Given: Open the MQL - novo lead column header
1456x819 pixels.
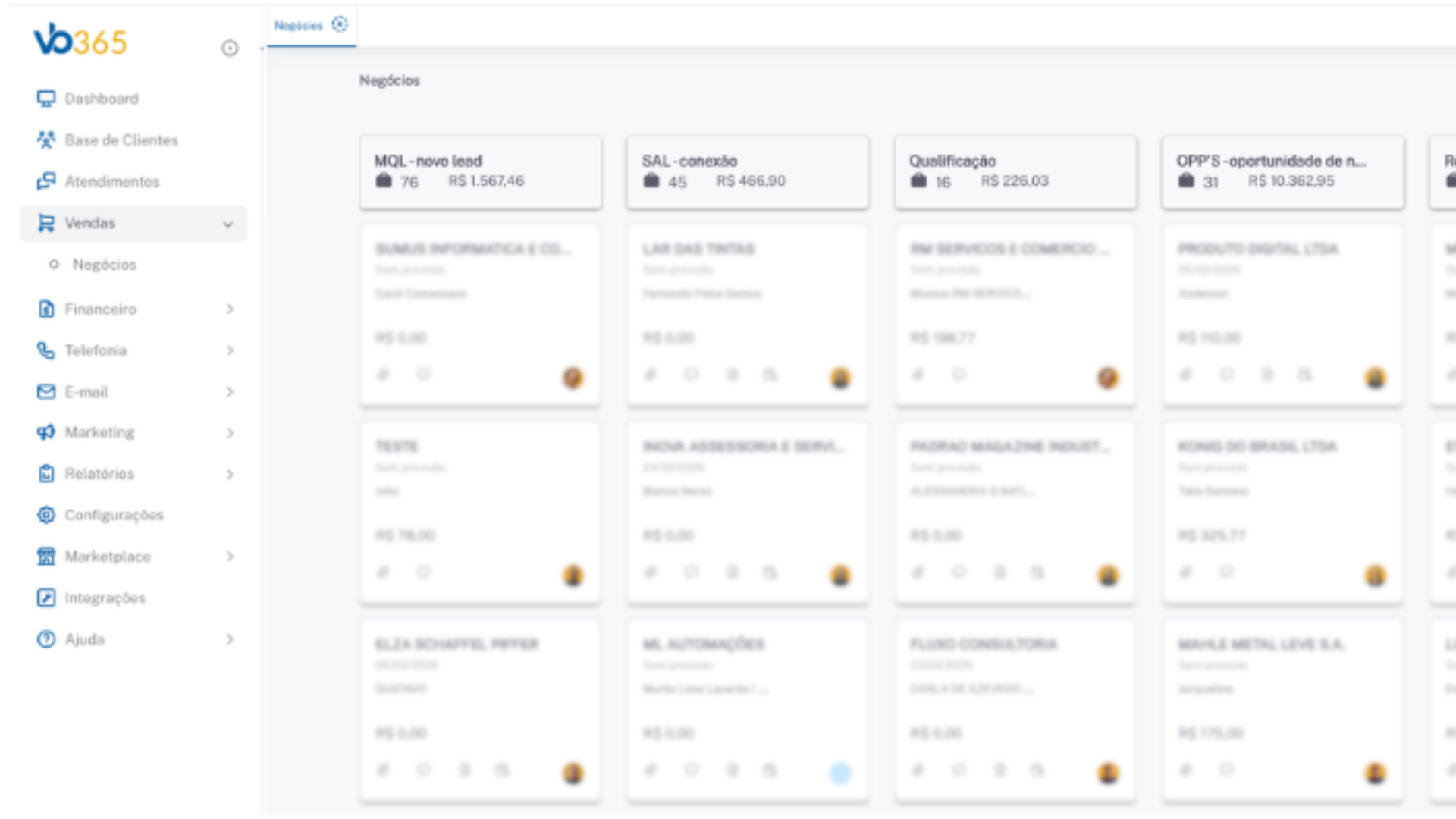Looking at the screenshot, I should [x=481, y=171].
